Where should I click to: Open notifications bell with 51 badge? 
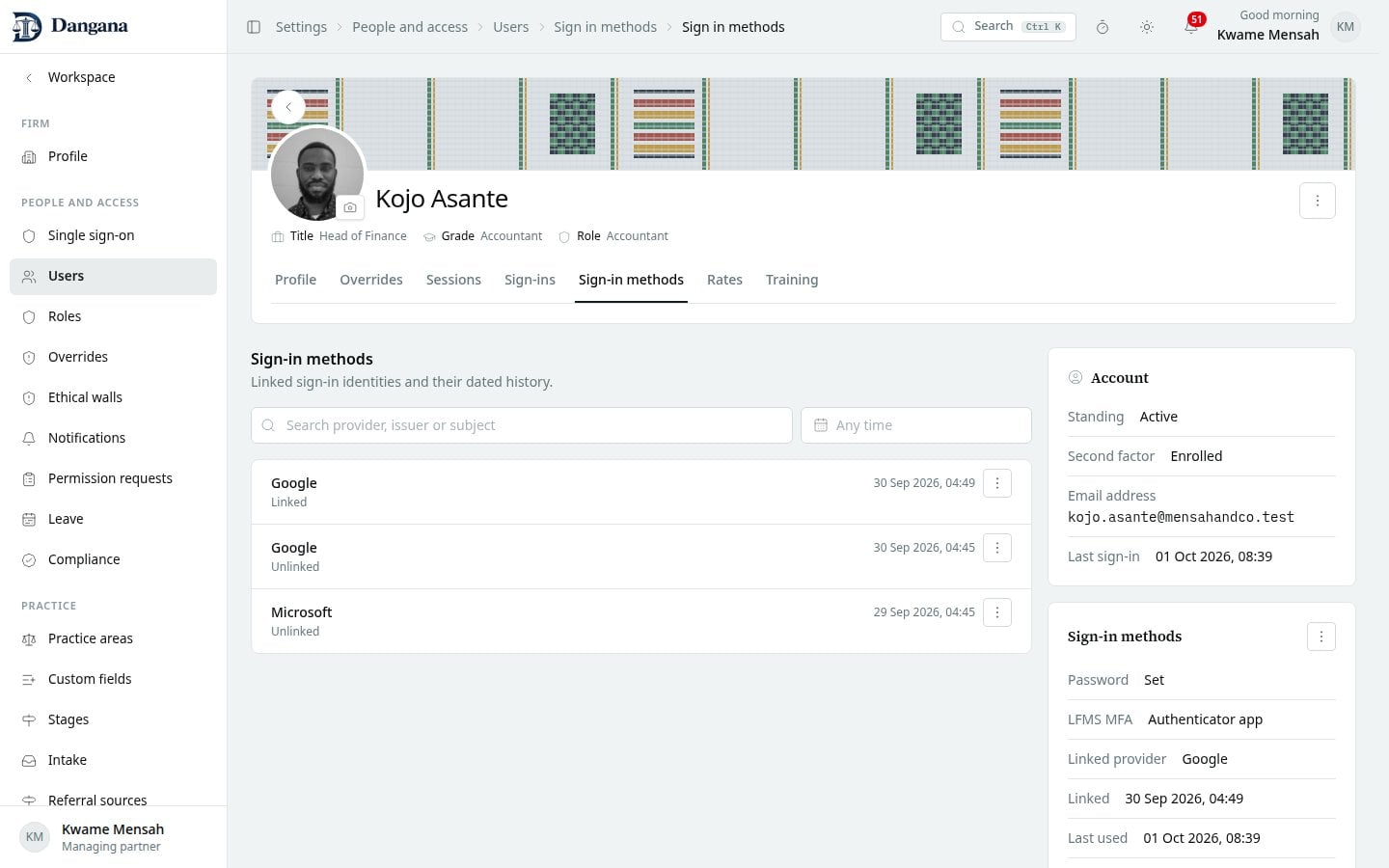tap(1191, 27)
